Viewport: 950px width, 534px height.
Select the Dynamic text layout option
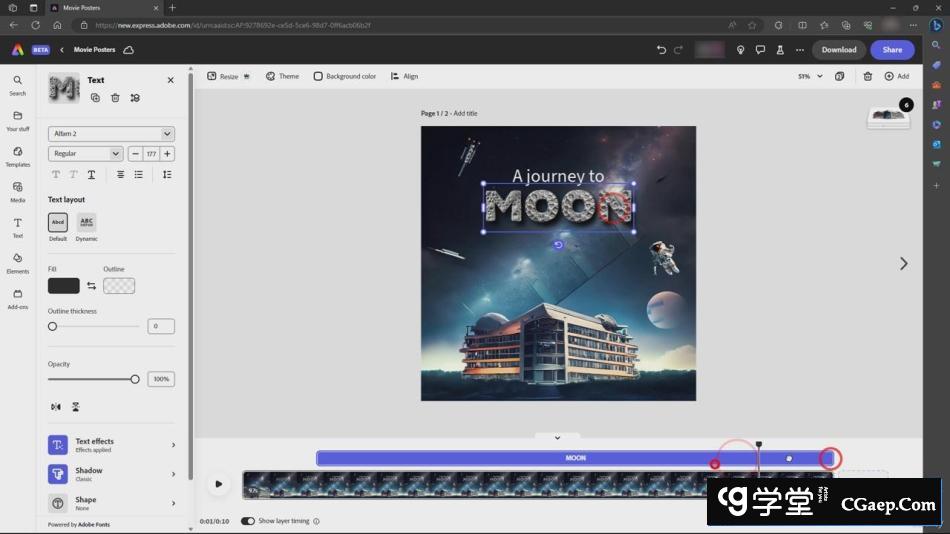[x=87, y=222]
